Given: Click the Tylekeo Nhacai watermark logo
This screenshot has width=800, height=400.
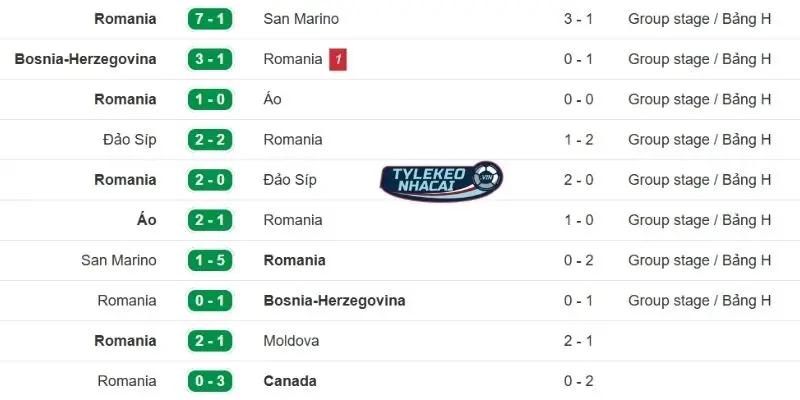Looking at the screenshot, I should pyautogui.click(x=441, y=180).
